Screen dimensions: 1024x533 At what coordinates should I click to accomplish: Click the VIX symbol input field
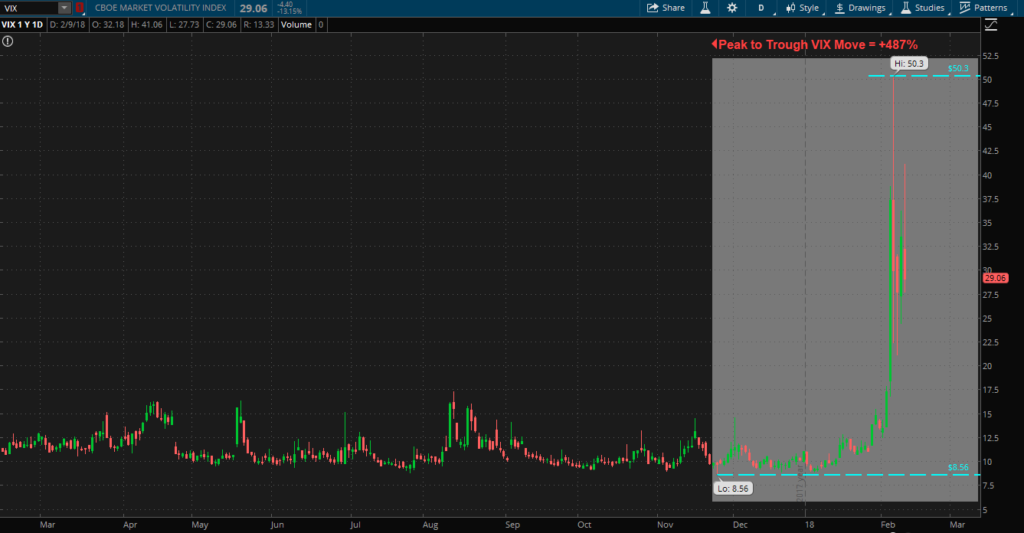(29, 8)
